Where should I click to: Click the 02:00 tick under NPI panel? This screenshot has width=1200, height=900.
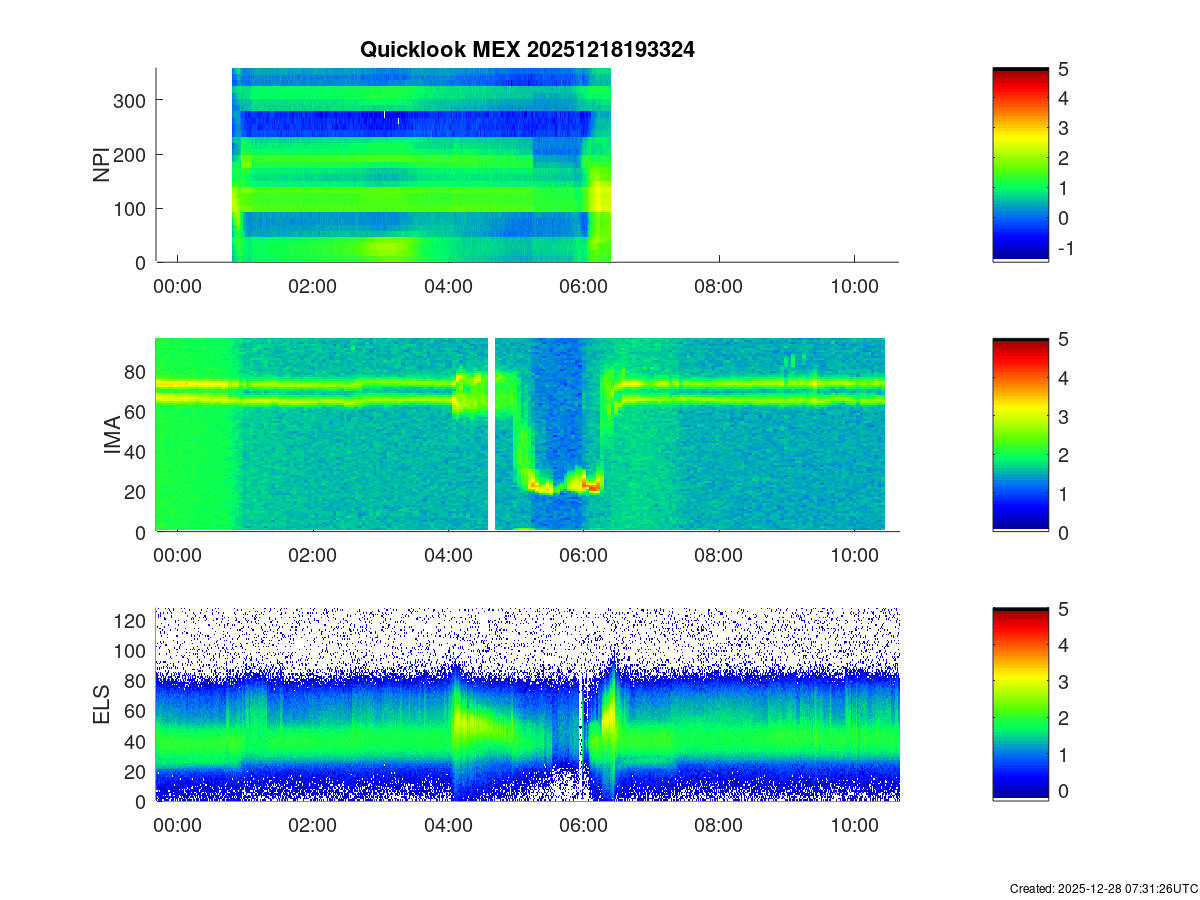pos(313,287)
